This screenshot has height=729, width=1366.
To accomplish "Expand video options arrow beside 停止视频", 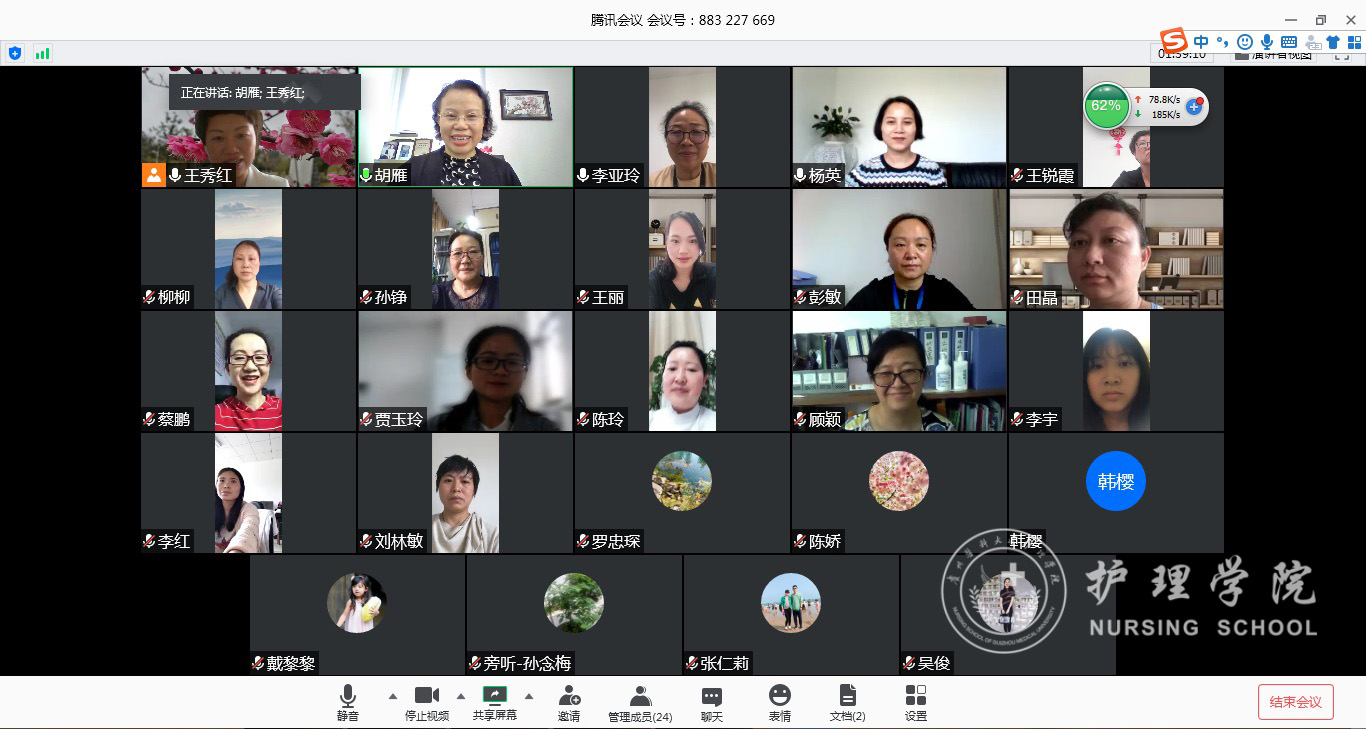I will click(x=460, y=696).
